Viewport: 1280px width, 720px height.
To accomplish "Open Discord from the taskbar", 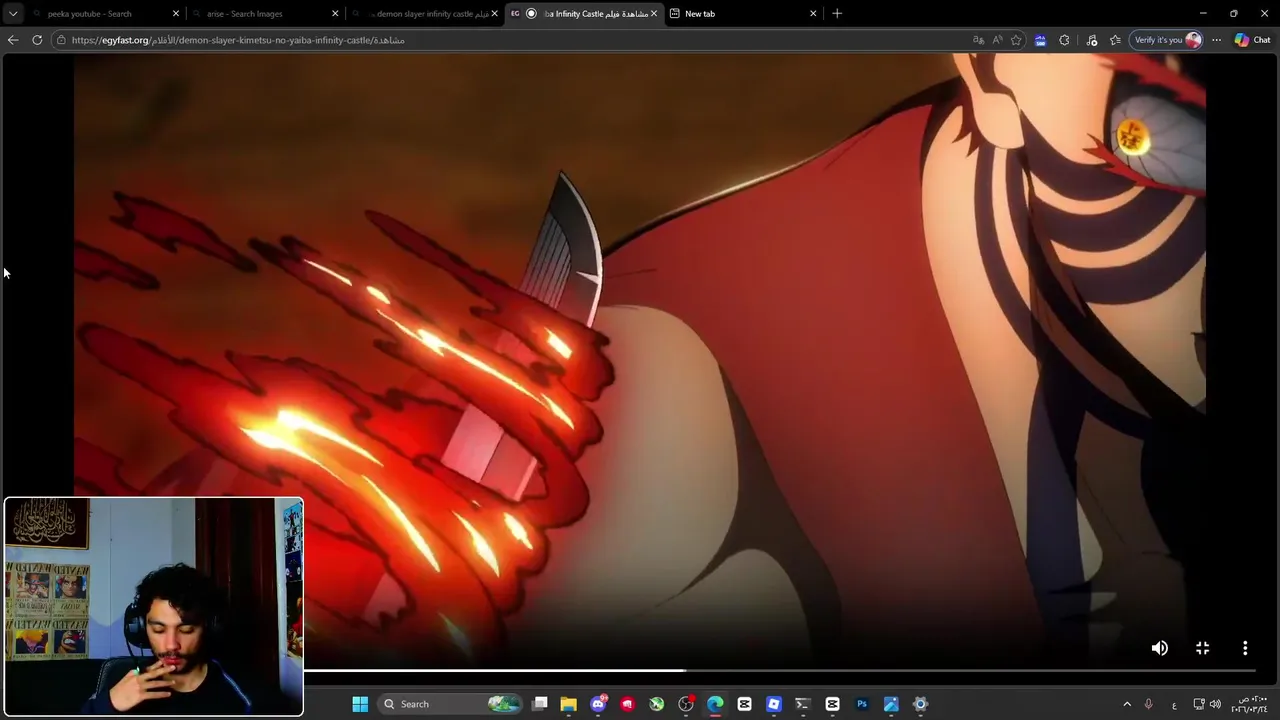I will coord(598,704).
